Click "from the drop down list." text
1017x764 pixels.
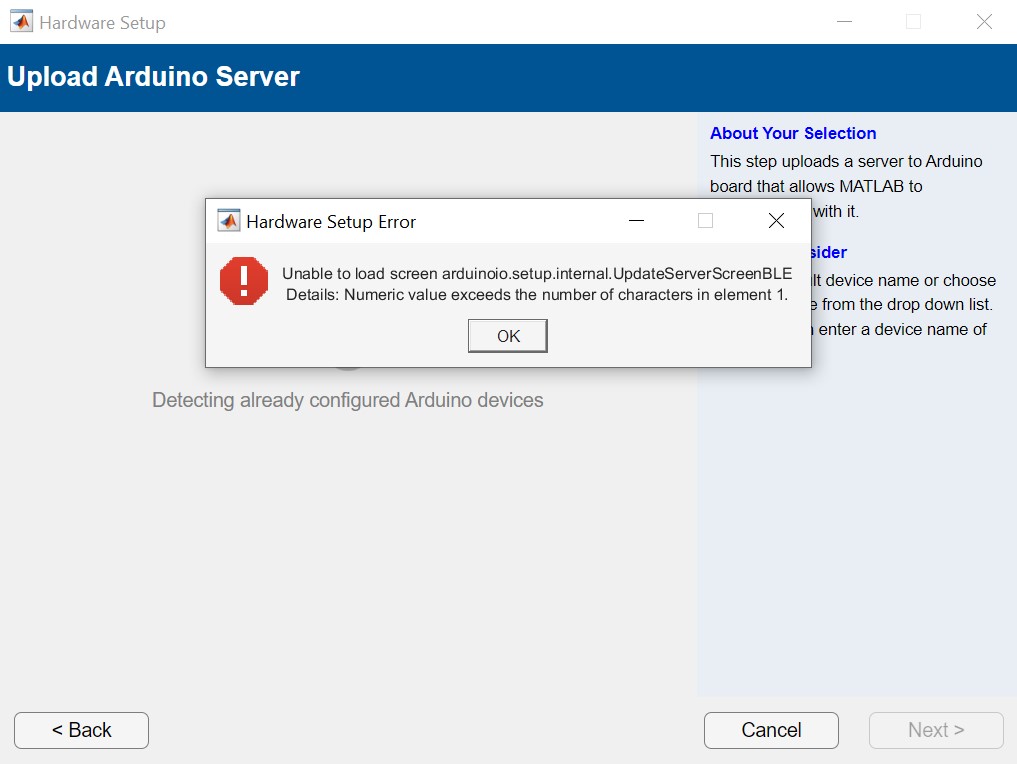[907, 305]
